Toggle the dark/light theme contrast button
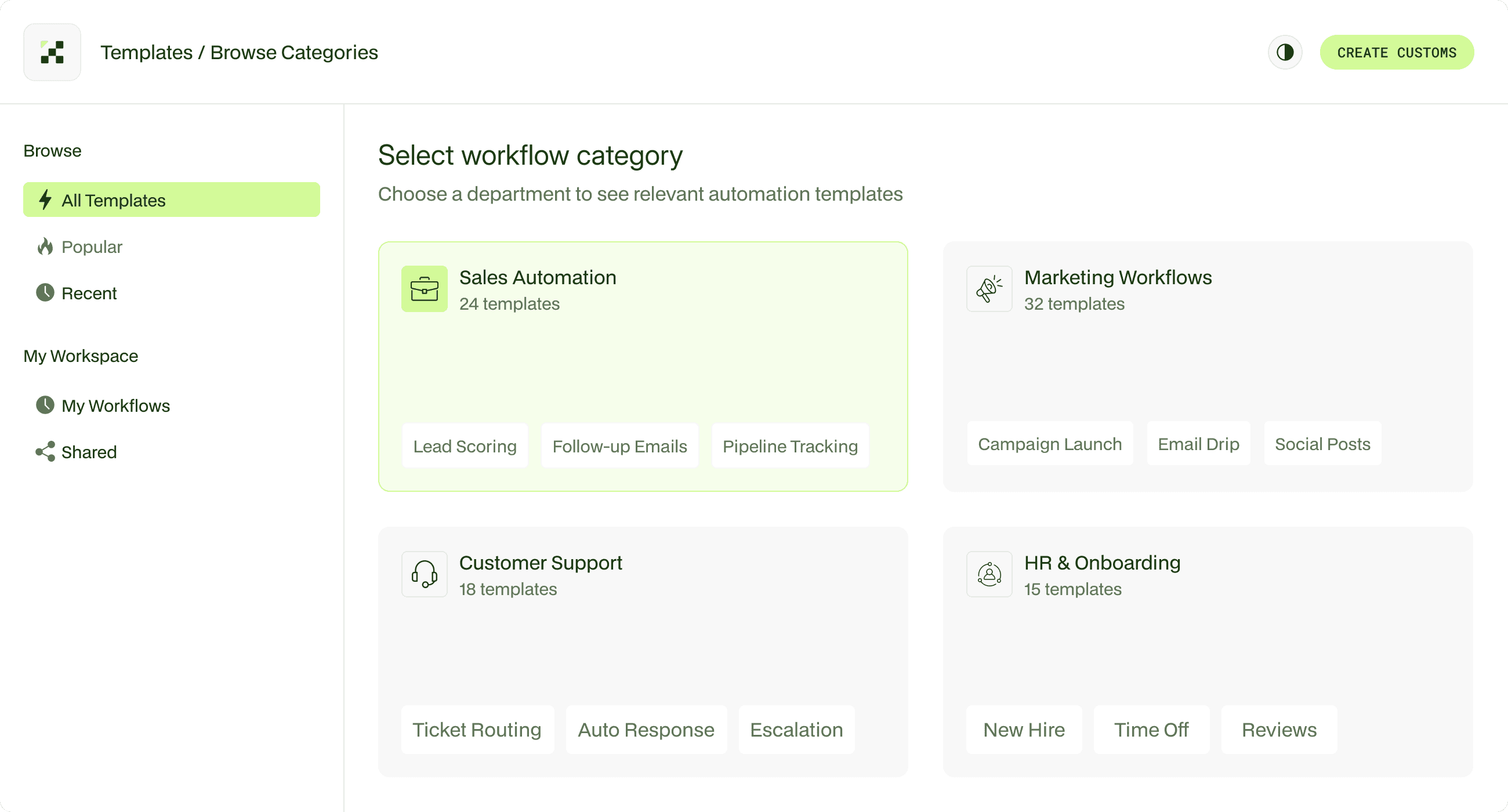Image resolution: width=1508 pixels, height=812 pixels. [1284, 52]
